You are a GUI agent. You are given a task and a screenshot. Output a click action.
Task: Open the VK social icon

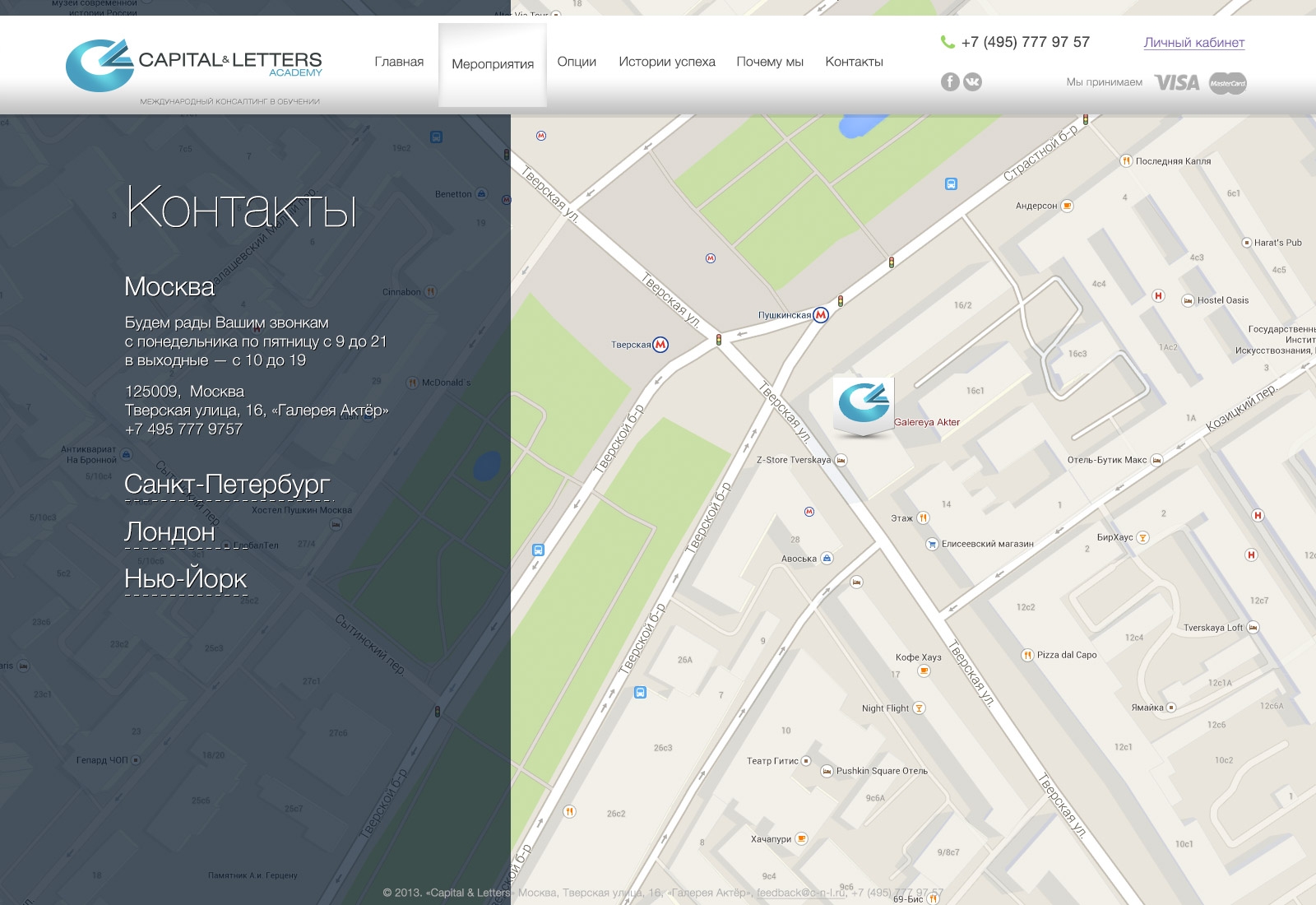point(972,81)
